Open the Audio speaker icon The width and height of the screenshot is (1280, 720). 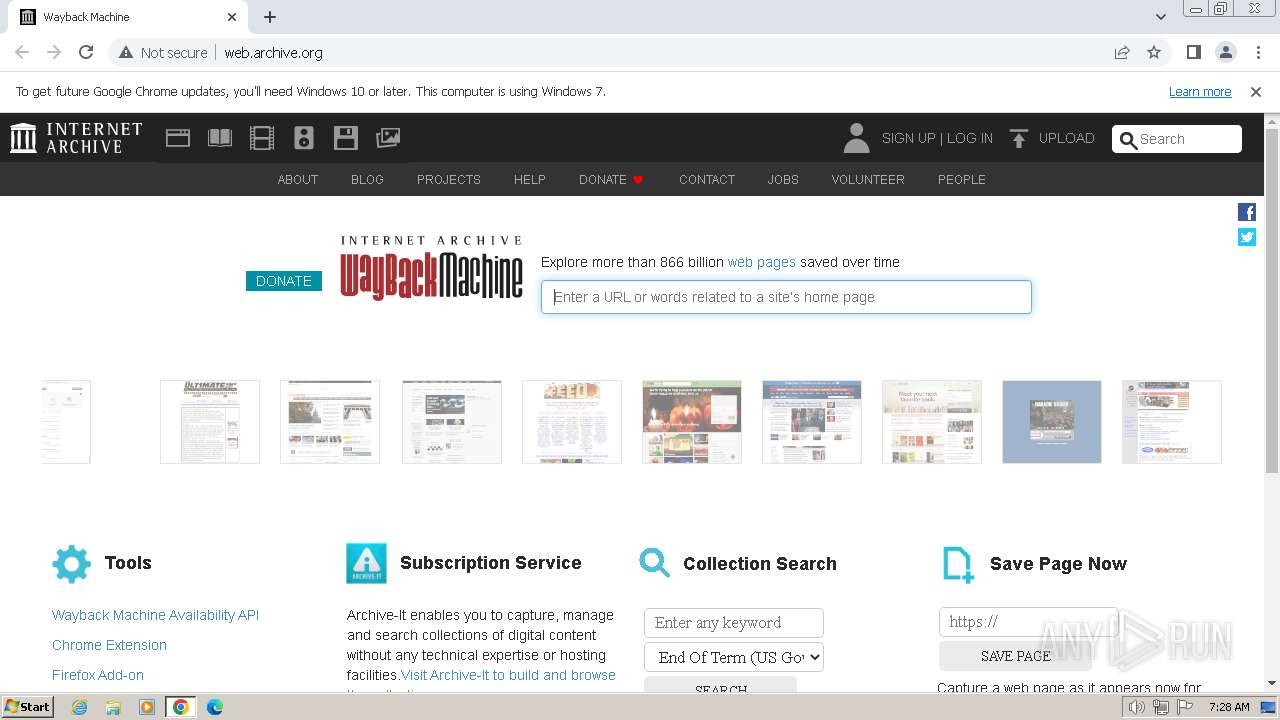tap(304, 138)
